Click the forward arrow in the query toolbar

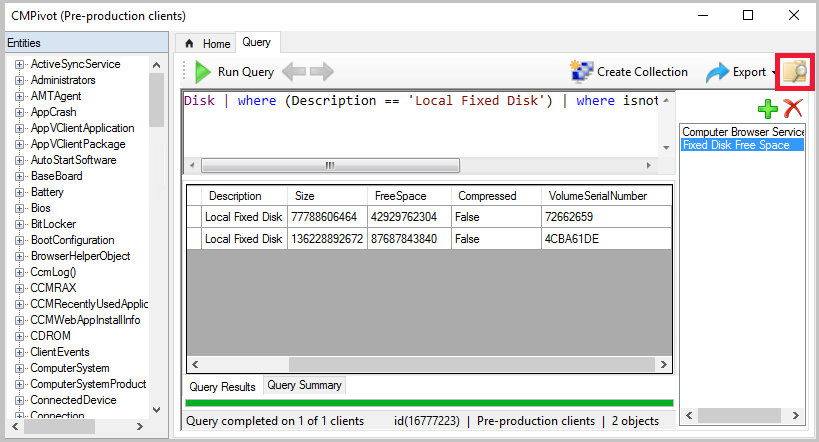pos(321,72)
